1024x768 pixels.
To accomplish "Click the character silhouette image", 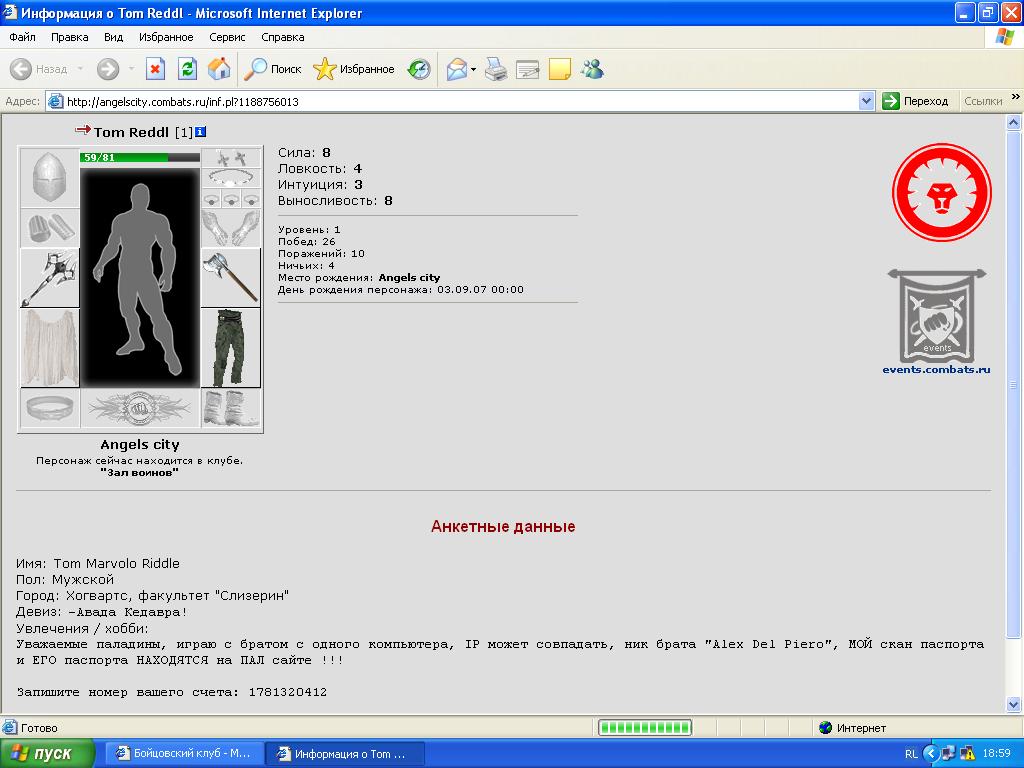I will click(140, 277).
